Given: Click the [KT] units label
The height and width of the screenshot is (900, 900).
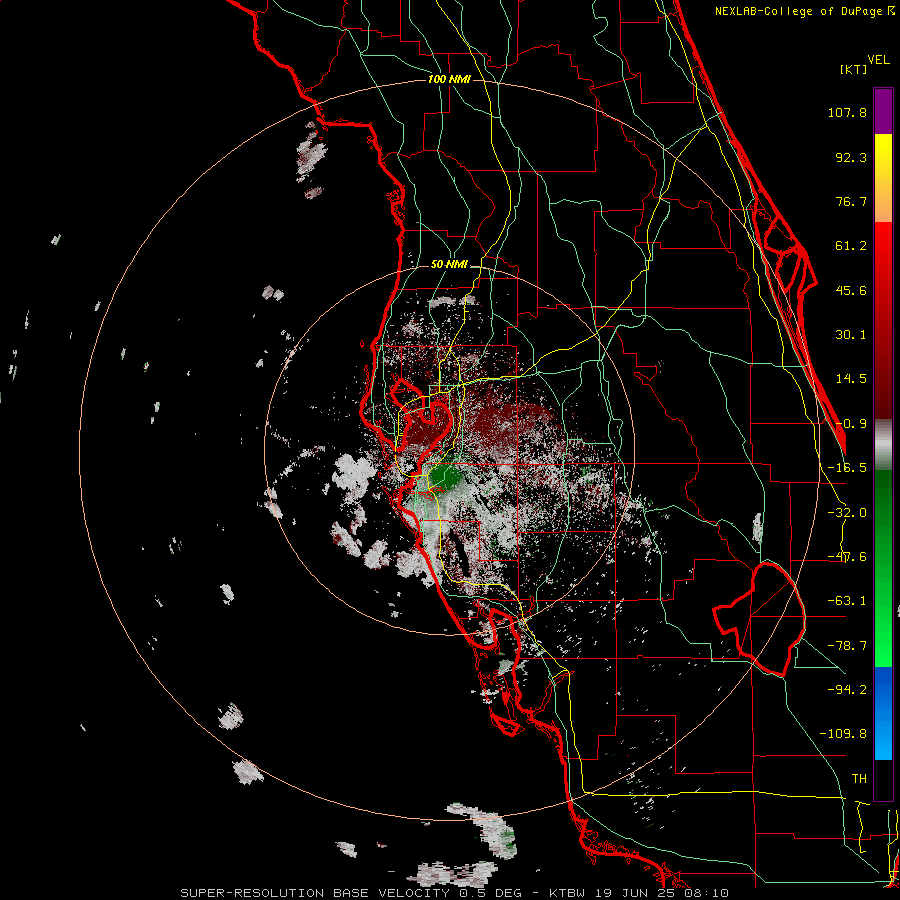Looking at the screenshot, I should [x=854, y=69].
